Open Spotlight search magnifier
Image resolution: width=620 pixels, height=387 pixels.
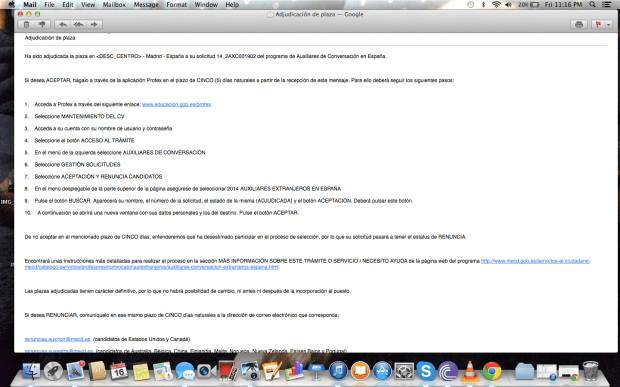592,4
